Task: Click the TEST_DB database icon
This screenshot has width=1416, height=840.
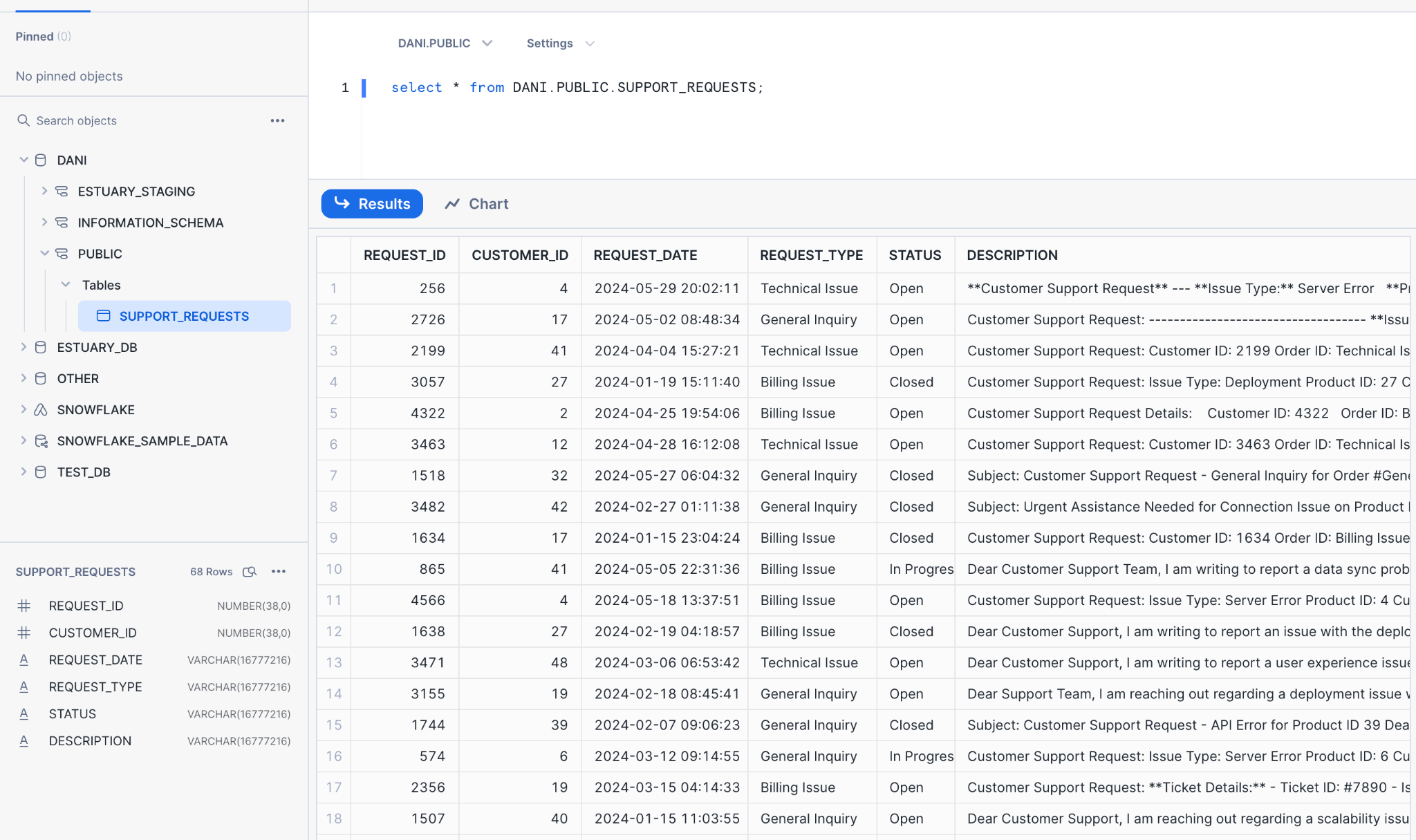Action: (x=41, y=472)
